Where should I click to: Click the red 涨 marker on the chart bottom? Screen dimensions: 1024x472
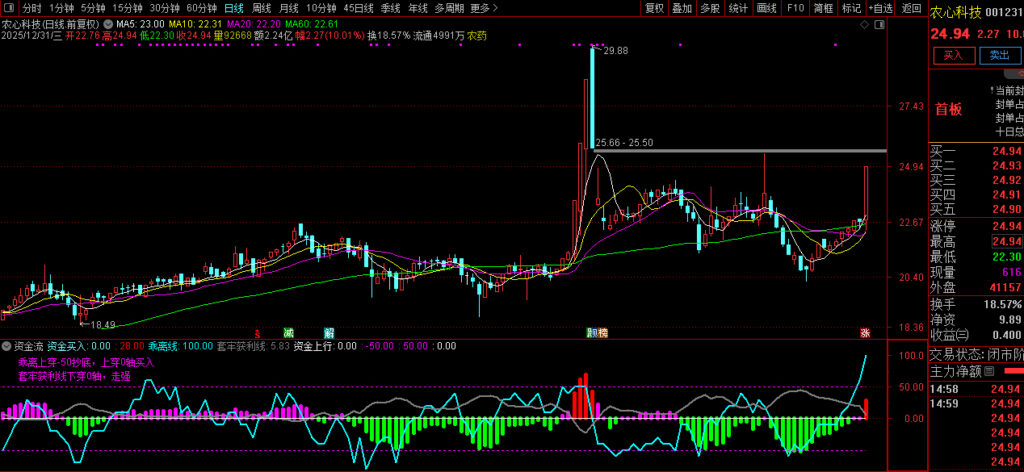pos(865,331)
